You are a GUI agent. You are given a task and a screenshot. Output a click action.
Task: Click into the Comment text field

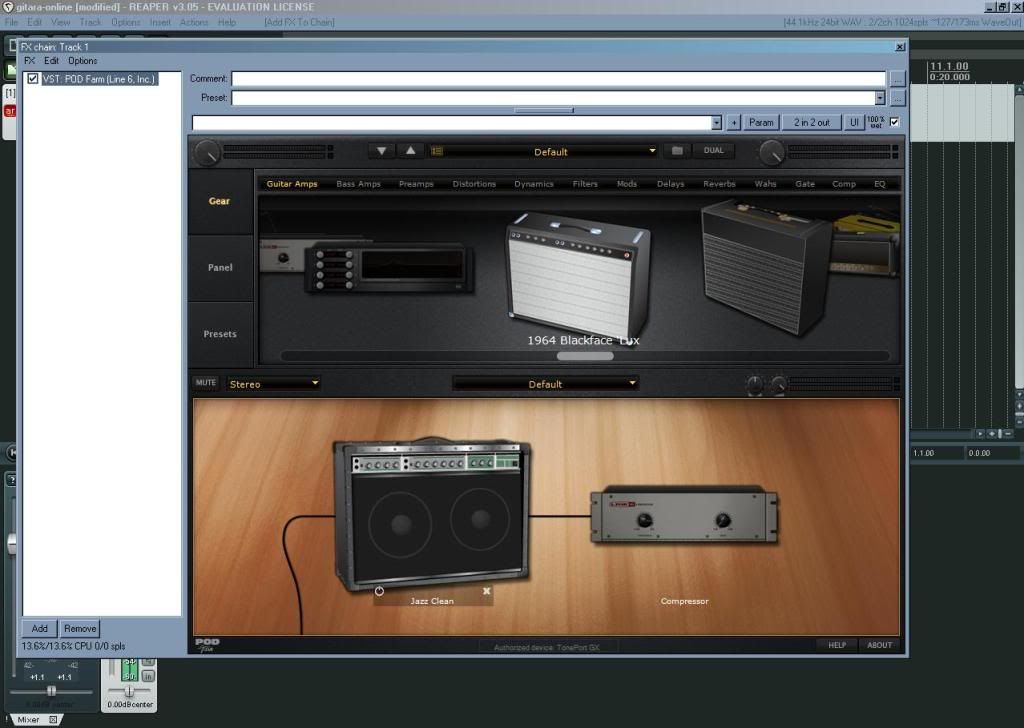(x=558, y=79)
